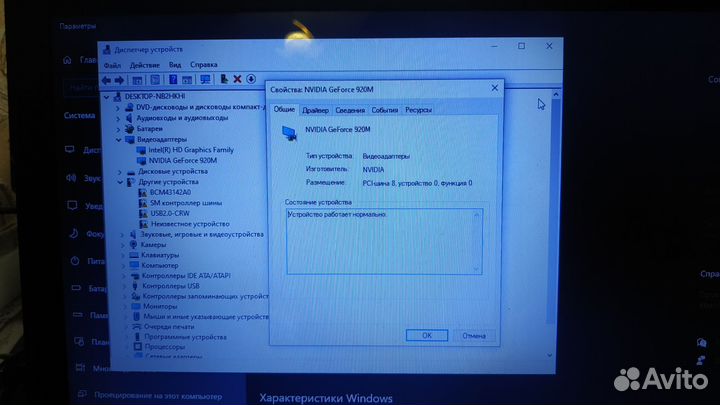The image size is (720, 405).
Task: Select Intel(R) HD Graphics Family
Action: pyautogui.click(x=191, y=150)
